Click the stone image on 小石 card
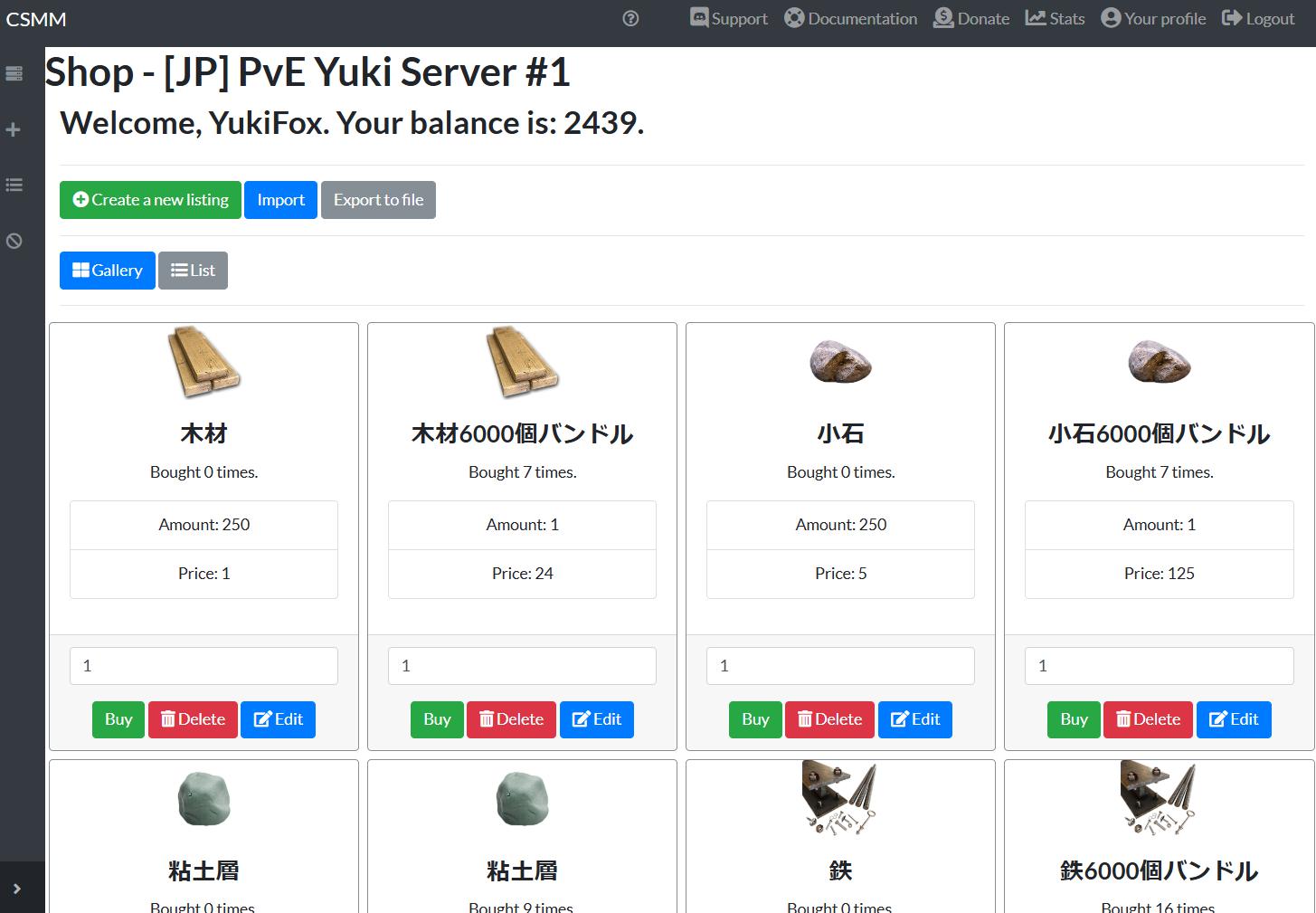 [840, 362]
